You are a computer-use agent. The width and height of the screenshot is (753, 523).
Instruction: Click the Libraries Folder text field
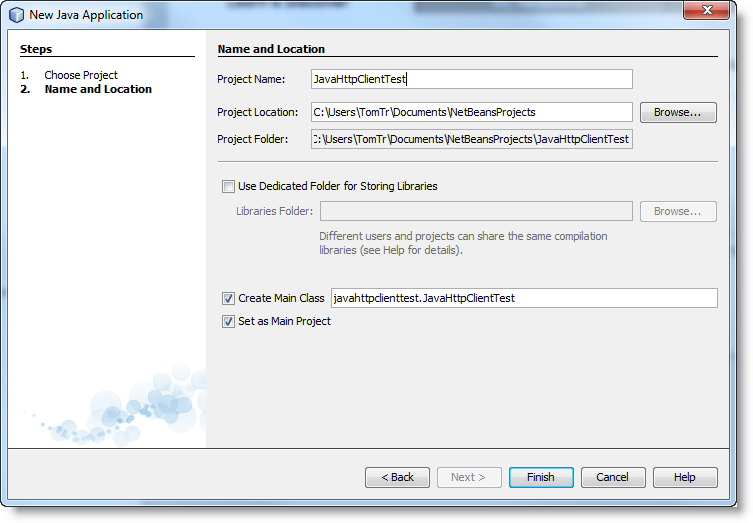click(x=476, y=211)
